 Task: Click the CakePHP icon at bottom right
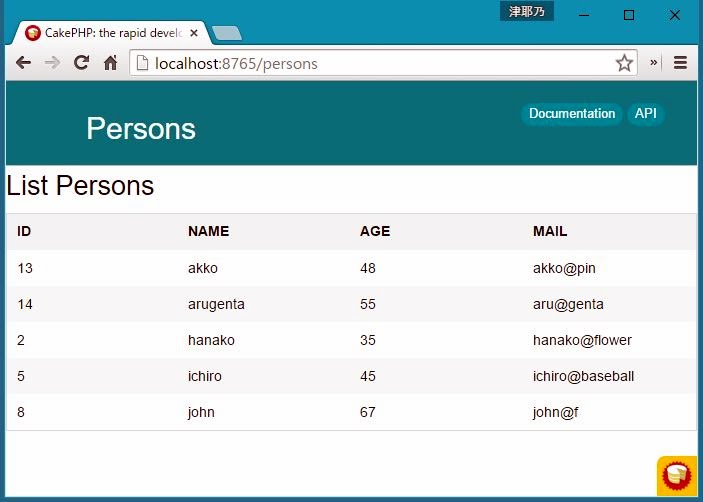[x=677, y=475]
